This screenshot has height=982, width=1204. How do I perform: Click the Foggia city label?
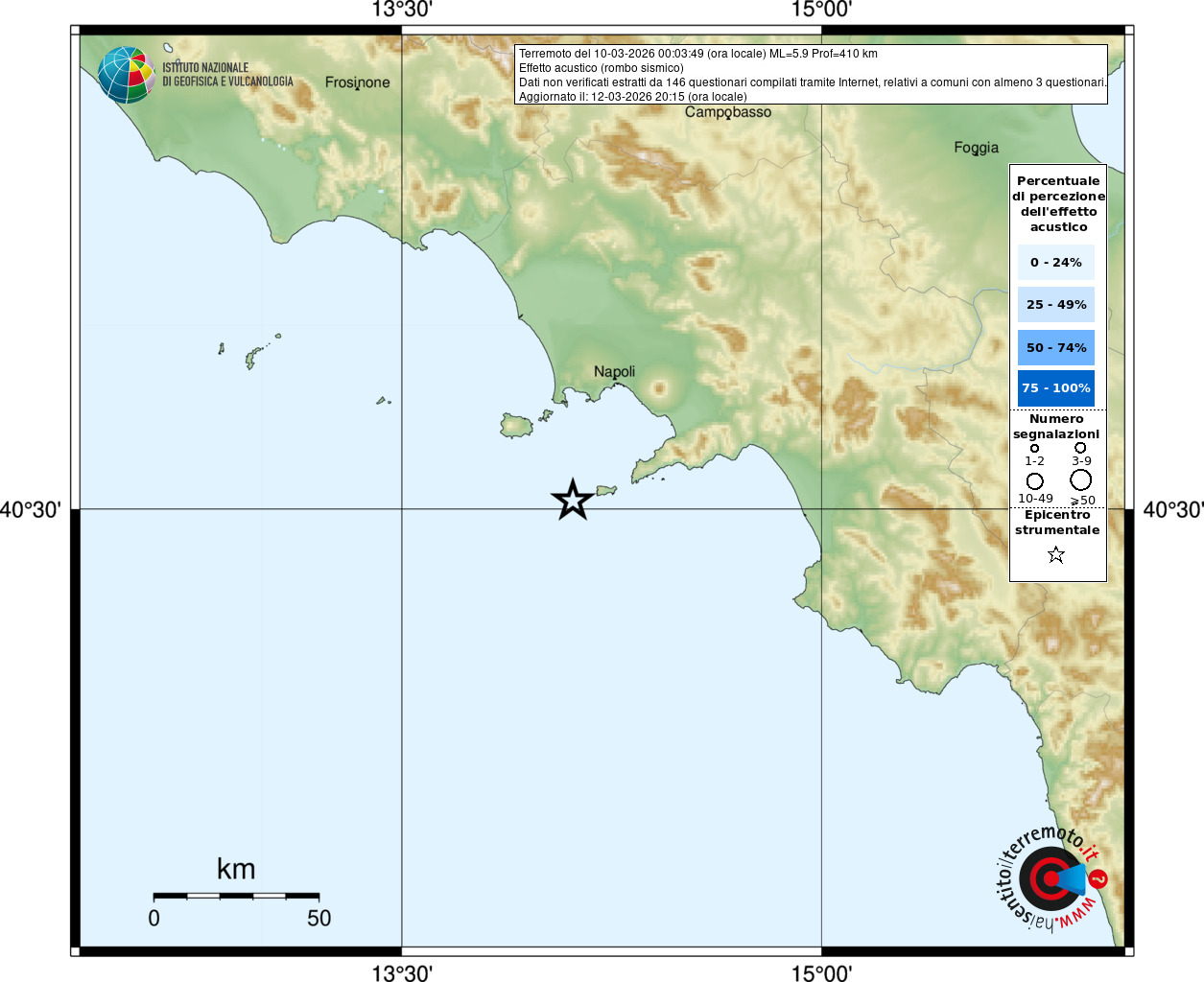(977, 148)
